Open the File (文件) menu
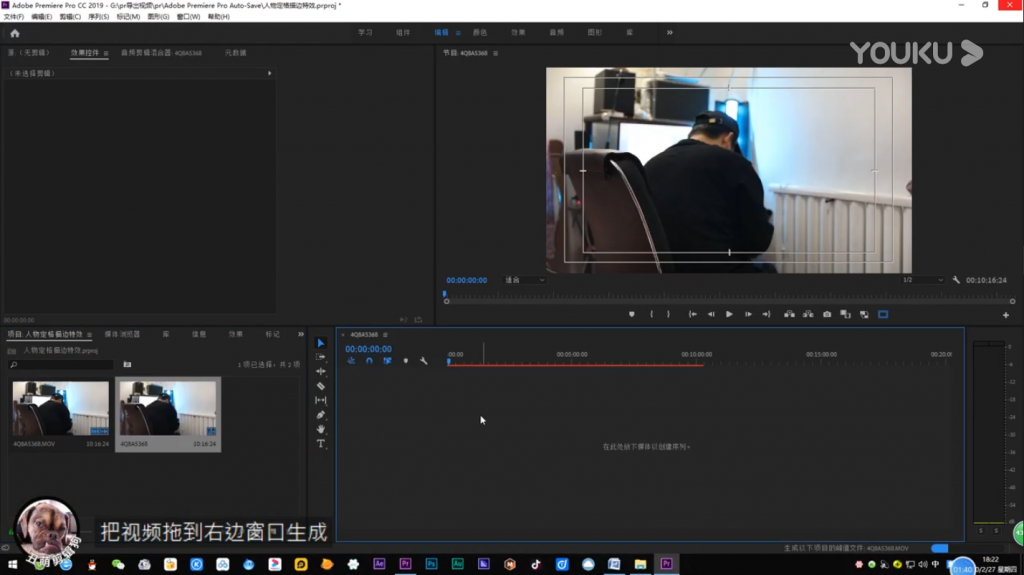 pyautogui.click(x=14, y=16)
